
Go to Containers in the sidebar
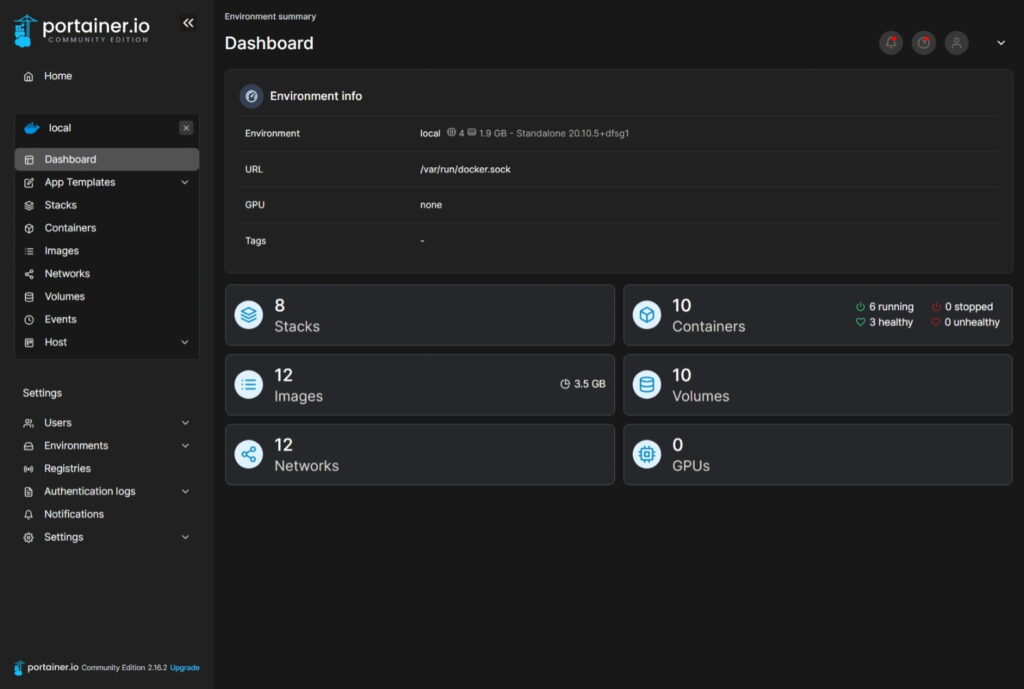coord(70,228)
